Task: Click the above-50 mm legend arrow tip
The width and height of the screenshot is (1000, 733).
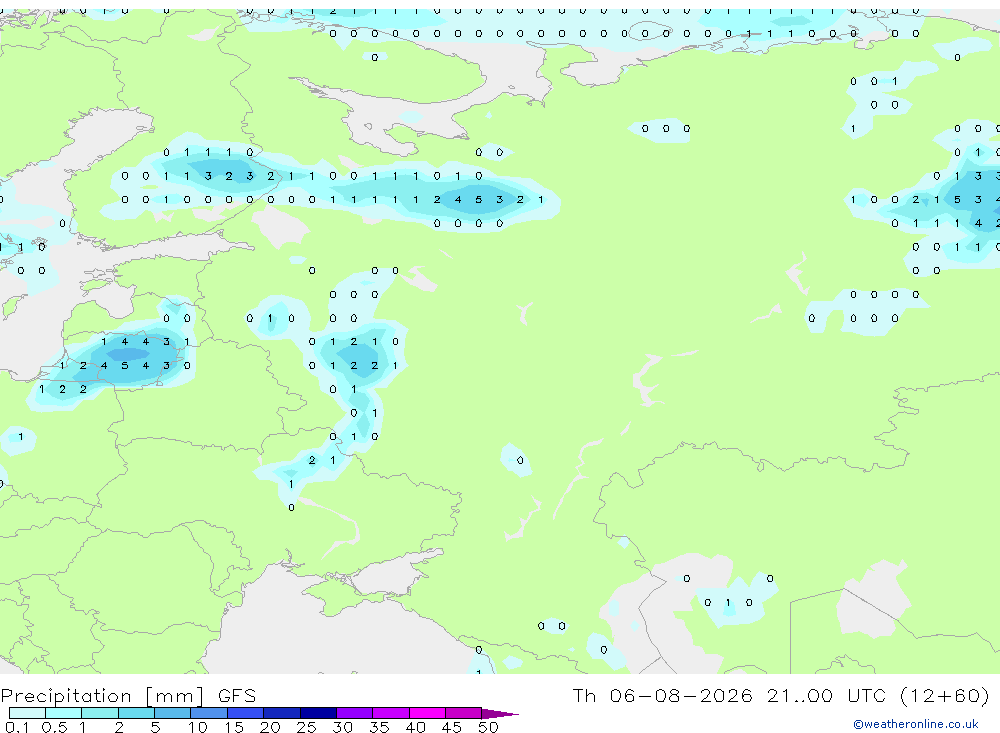Action: pyautogui.click(x=500, y=713)
